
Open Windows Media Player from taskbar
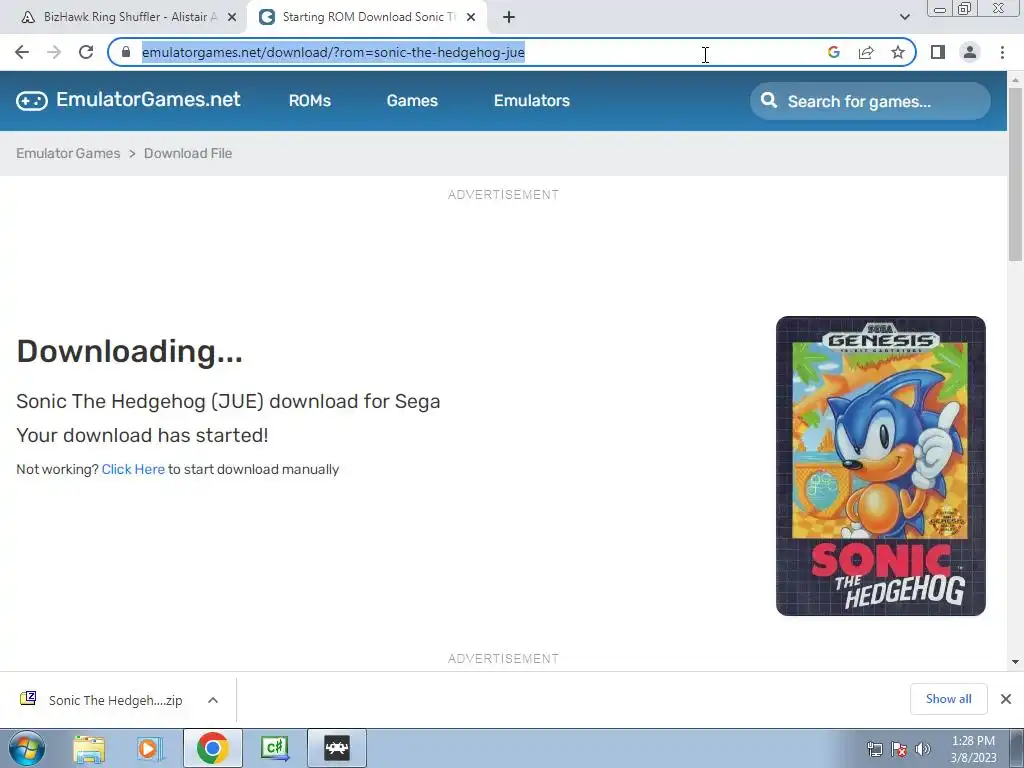(150, 748)
